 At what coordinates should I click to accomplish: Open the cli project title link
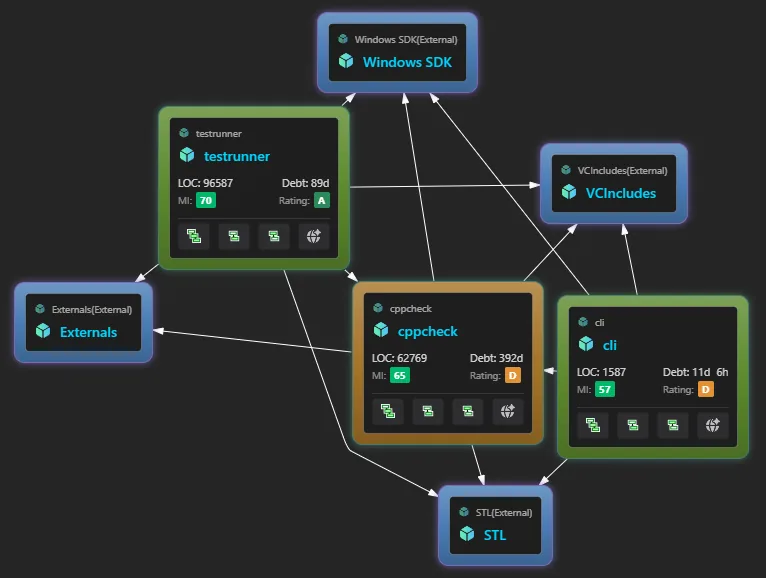point(610,345)
